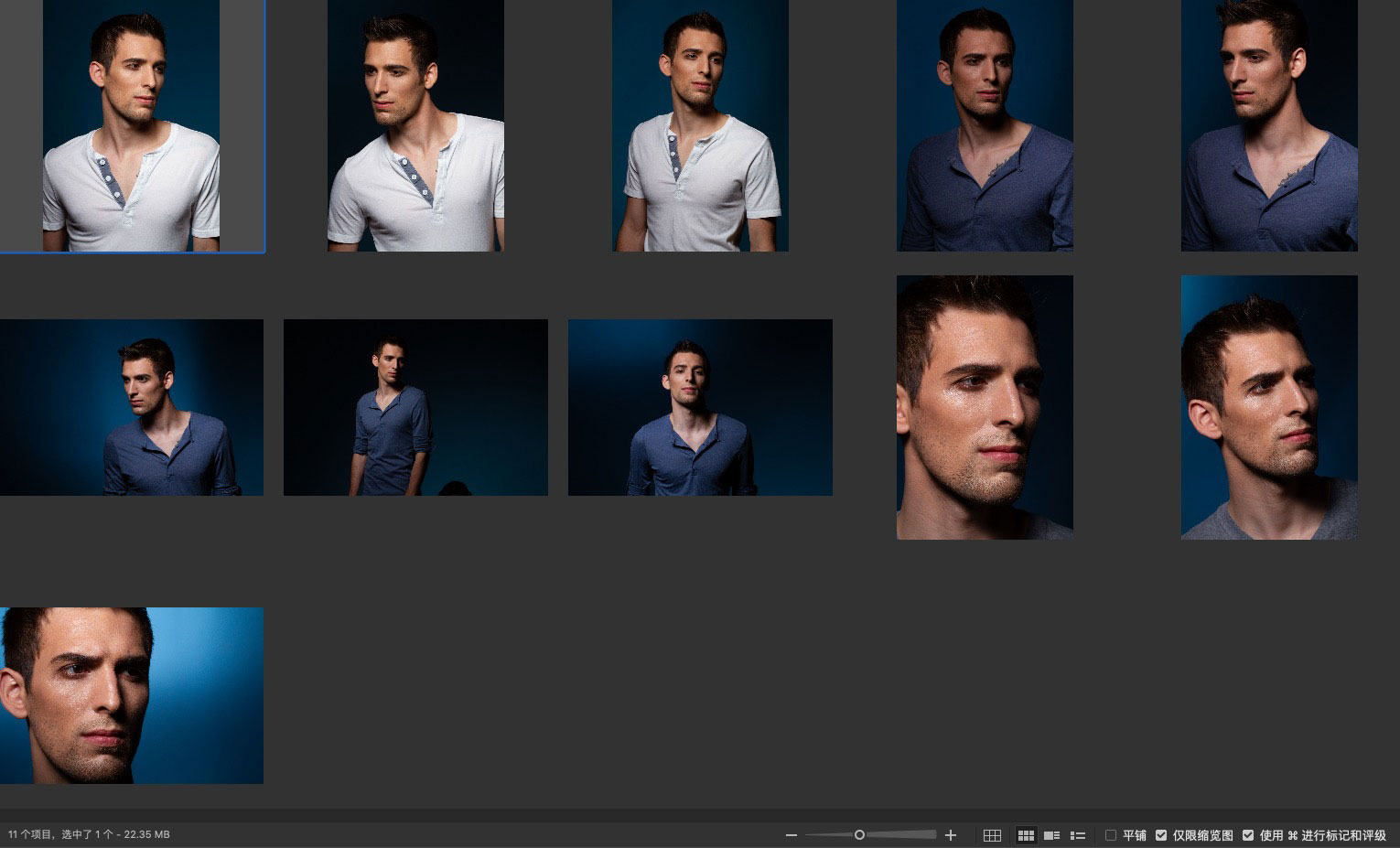Select landscape blue shirt photo facing forward
1400x848 pixels.
[700, 407]
